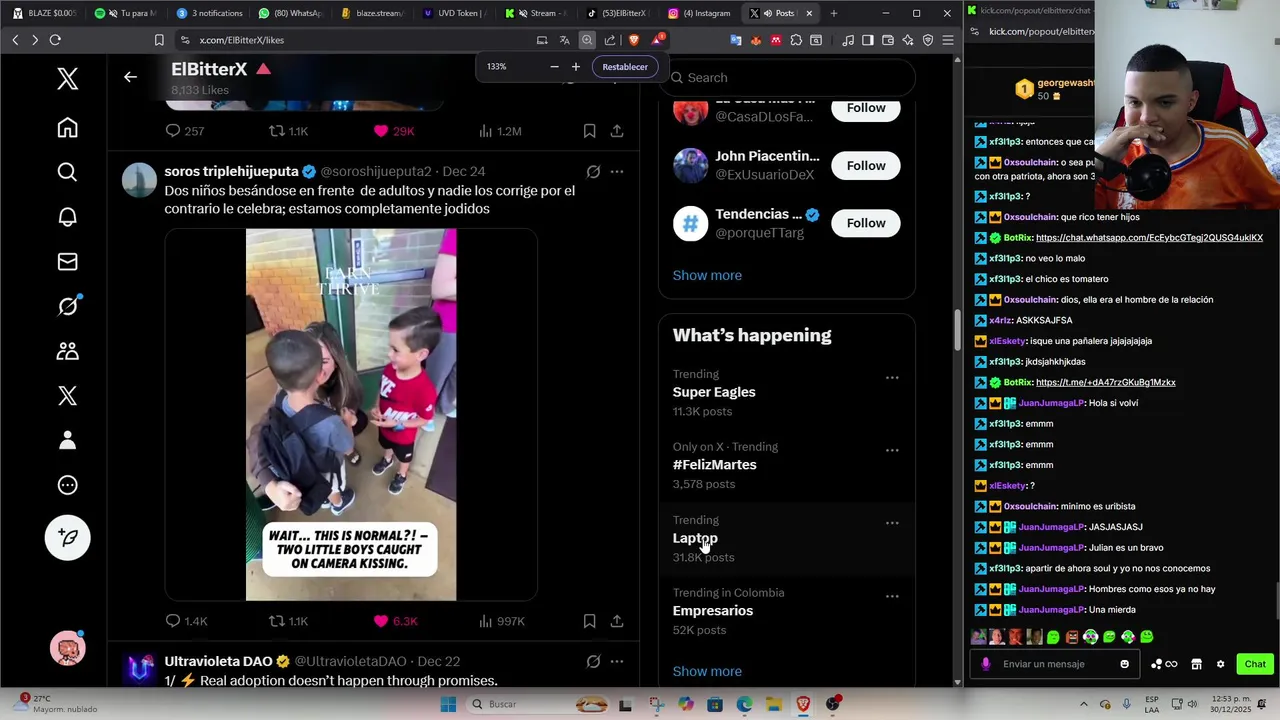Click Show more under What's happening

[x=707, y=671]
